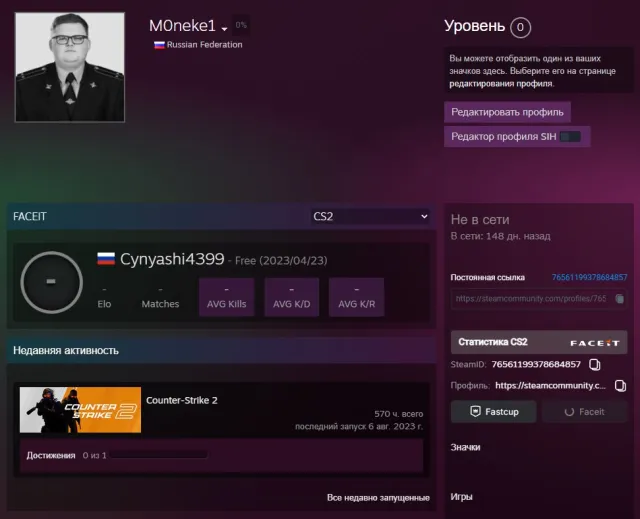Viewport: 640px width, 519px height.
Task: Open the CS2 game selector dropdown
Action: click(370, 216)
